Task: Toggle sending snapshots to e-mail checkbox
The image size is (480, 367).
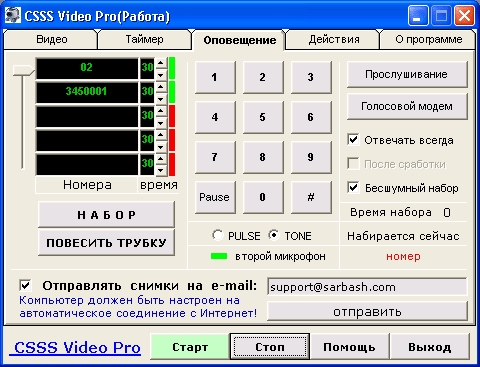Action: [x=25, y=285]
